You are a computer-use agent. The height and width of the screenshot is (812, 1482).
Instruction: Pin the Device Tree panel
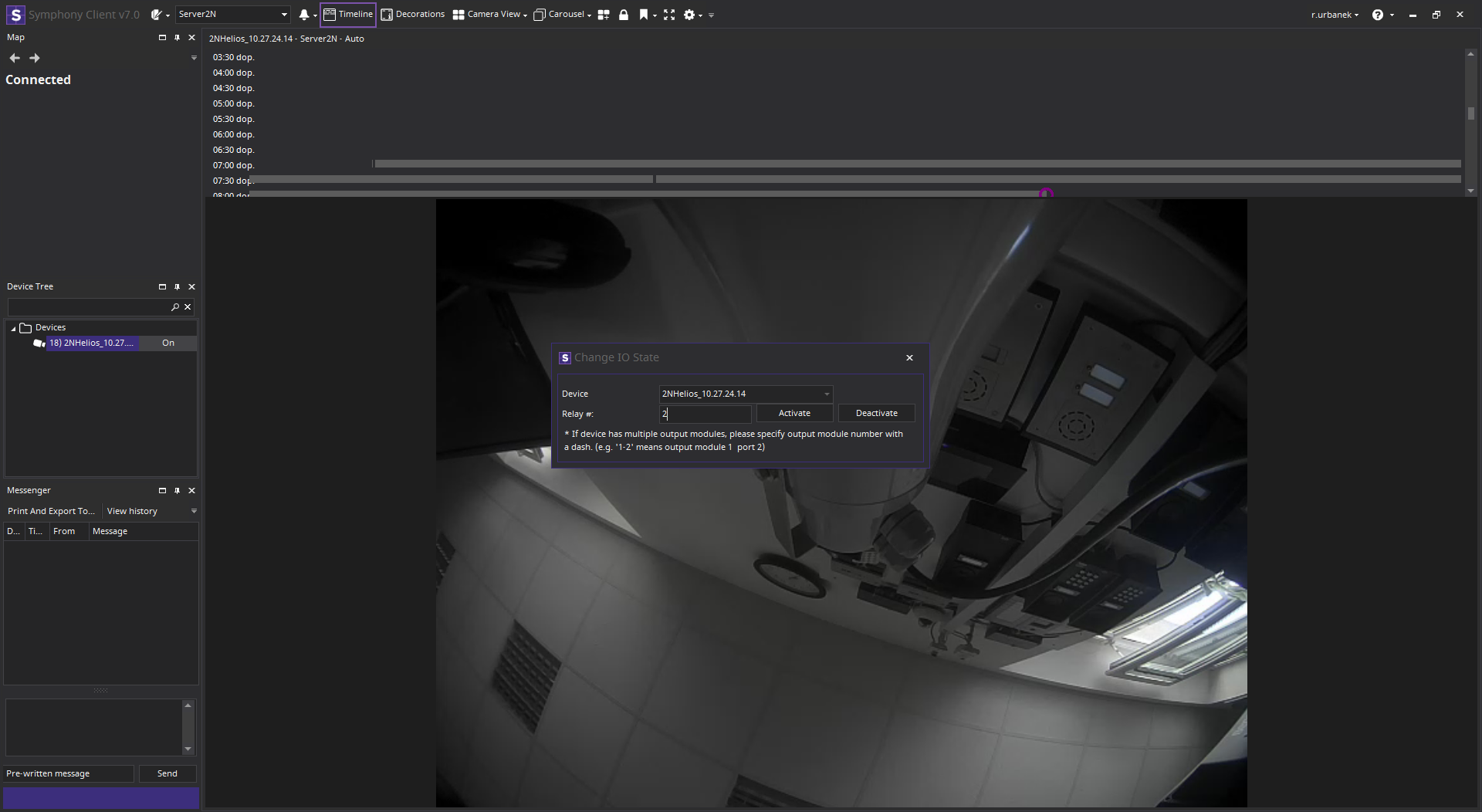pyautogui.click(x=177, y=287)
